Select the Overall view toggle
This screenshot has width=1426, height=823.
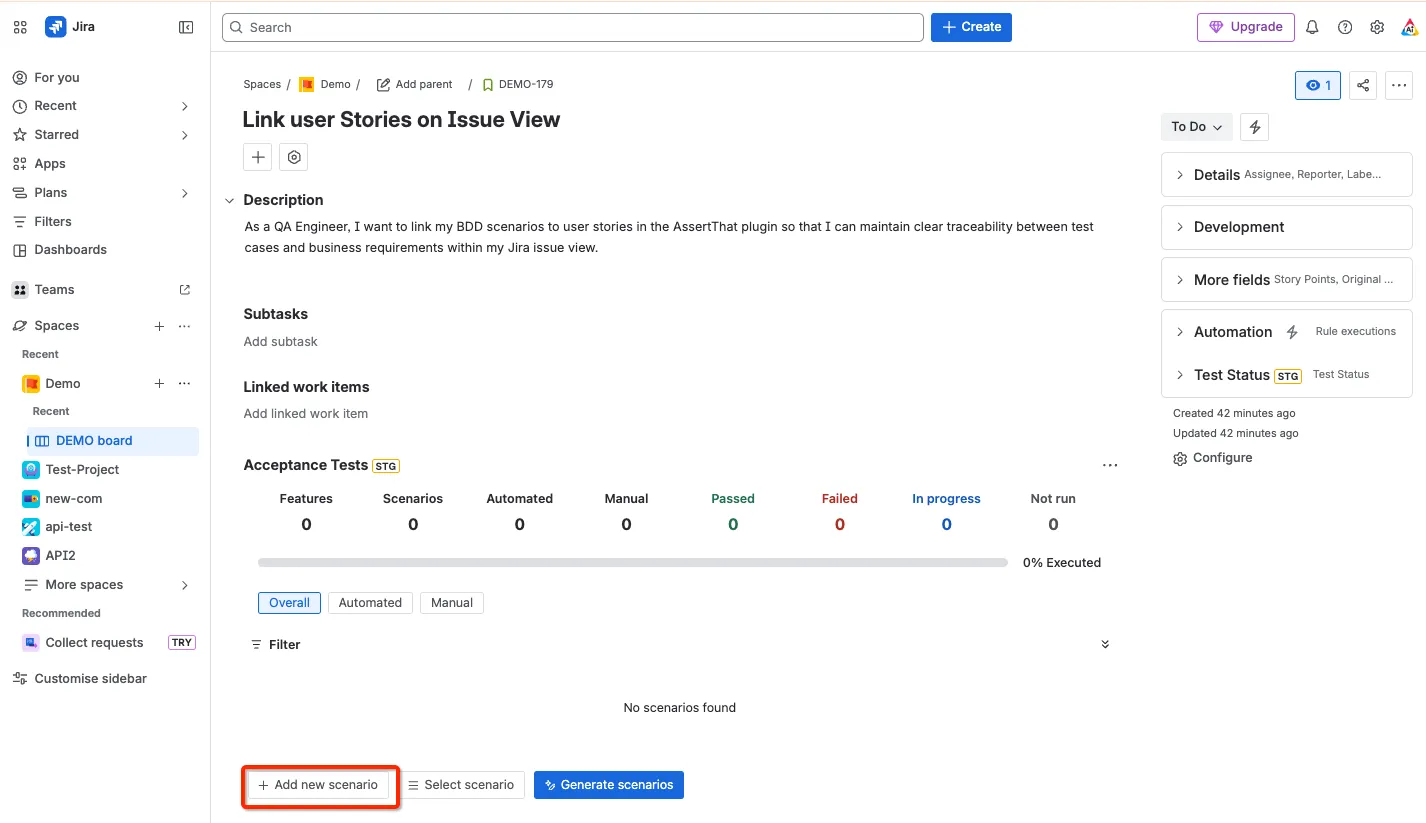(289, 603)
